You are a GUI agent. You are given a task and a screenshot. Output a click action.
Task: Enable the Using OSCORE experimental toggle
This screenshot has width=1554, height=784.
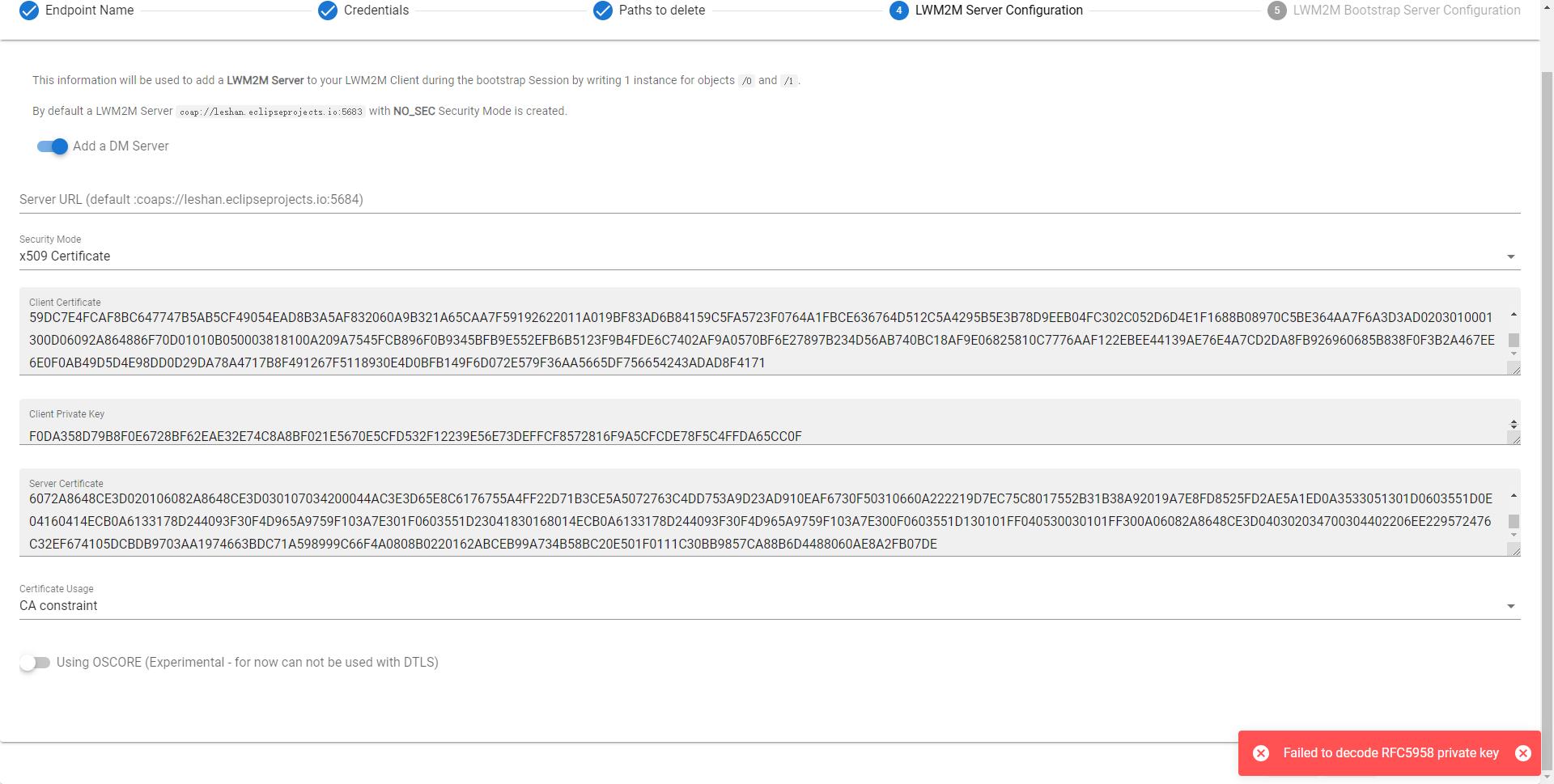pos(35,662)
